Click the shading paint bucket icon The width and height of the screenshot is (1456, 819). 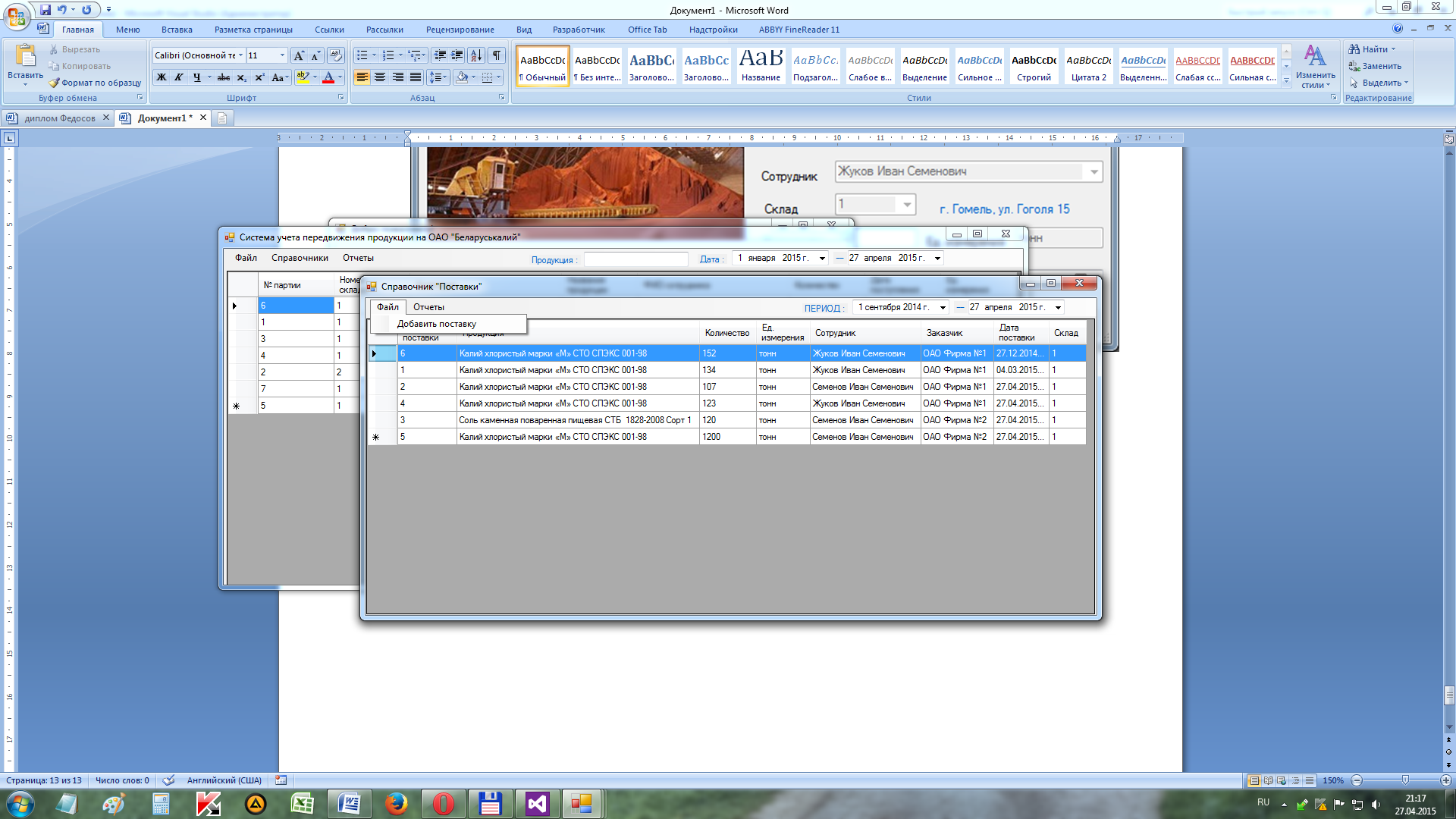click(x=462, y=77)
